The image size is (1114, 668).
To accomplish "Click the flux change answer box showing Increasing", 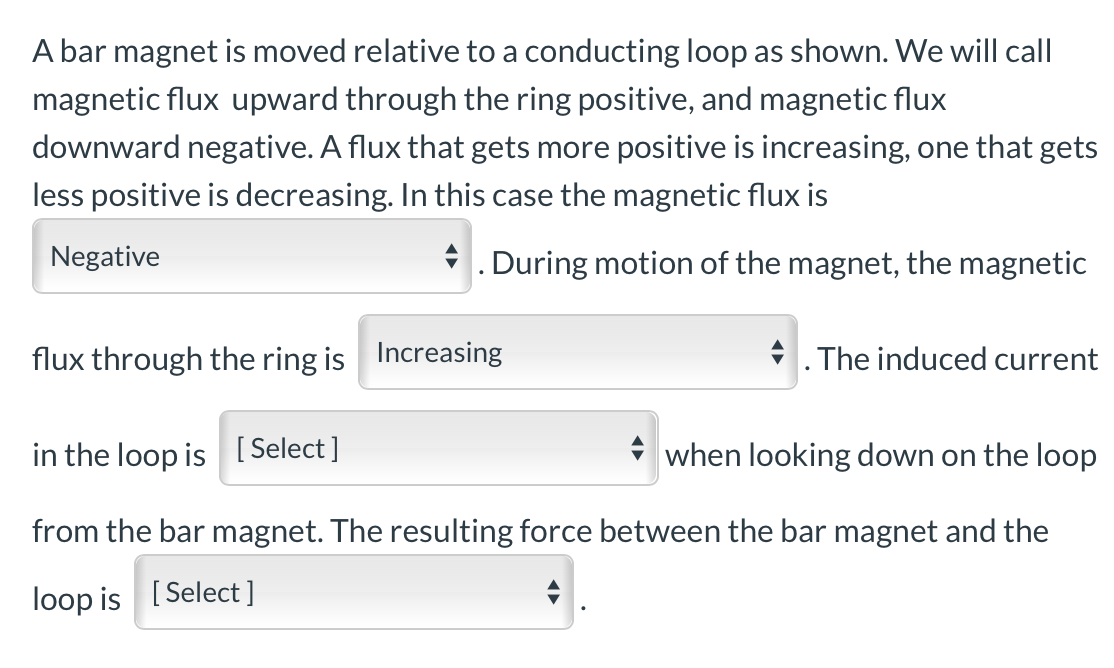I will (x=575, y=352).
